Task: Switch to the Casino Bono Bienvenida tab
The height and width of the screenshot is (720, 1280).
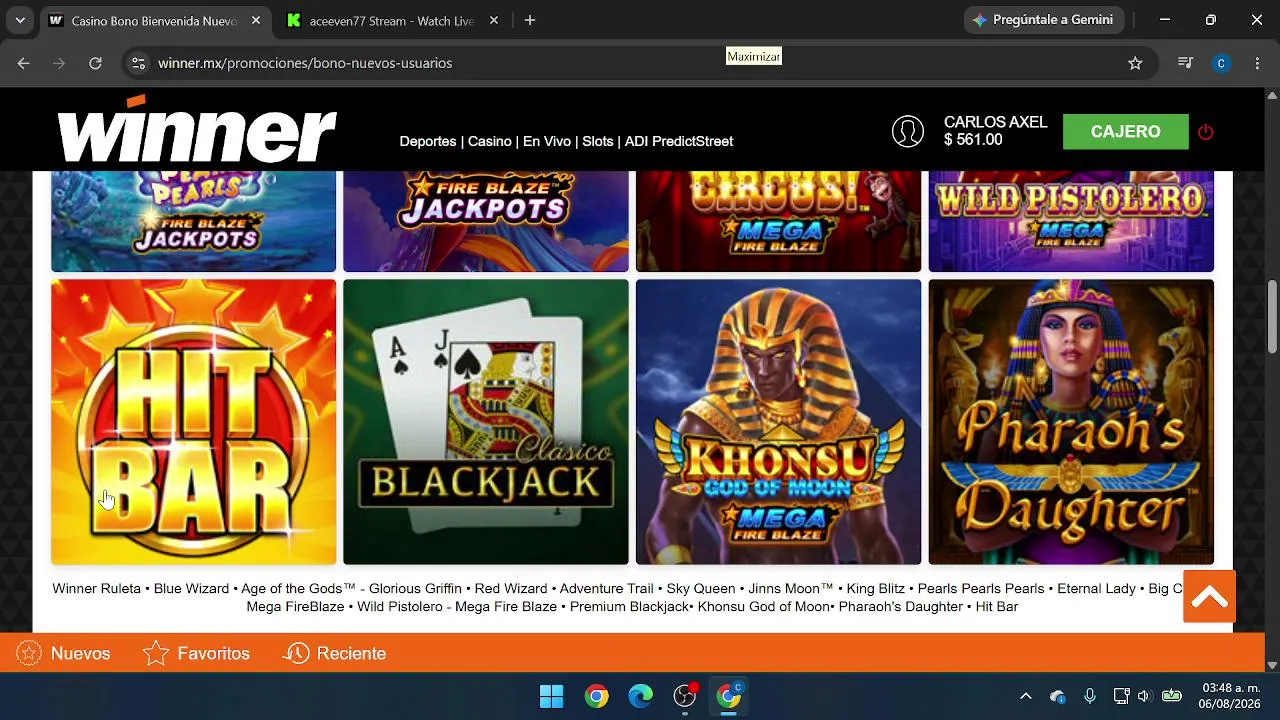Action: 155,20
